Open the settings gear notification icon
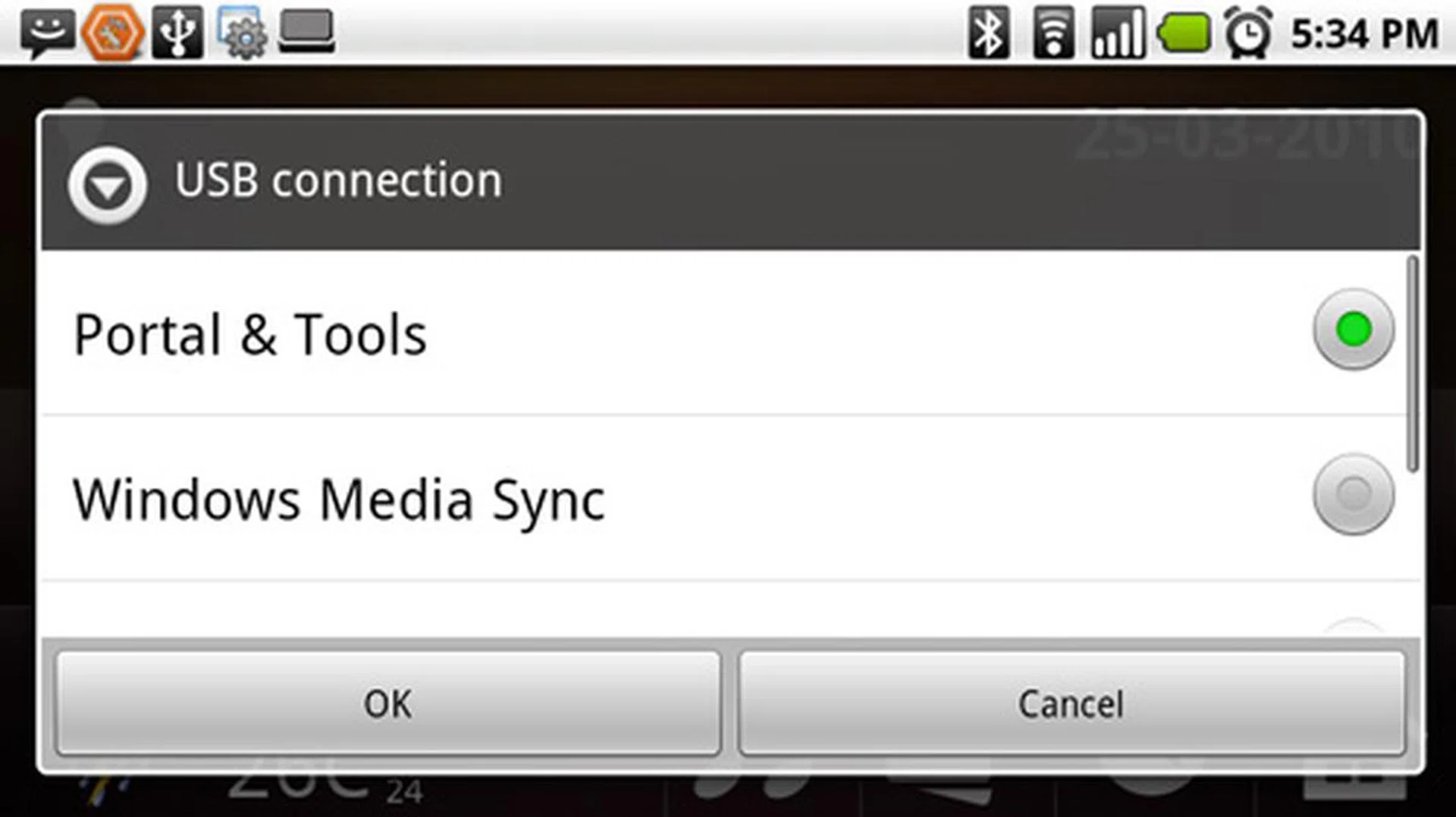The width and height of the screenshot is (1456, 817). click(x=241, y=32)
